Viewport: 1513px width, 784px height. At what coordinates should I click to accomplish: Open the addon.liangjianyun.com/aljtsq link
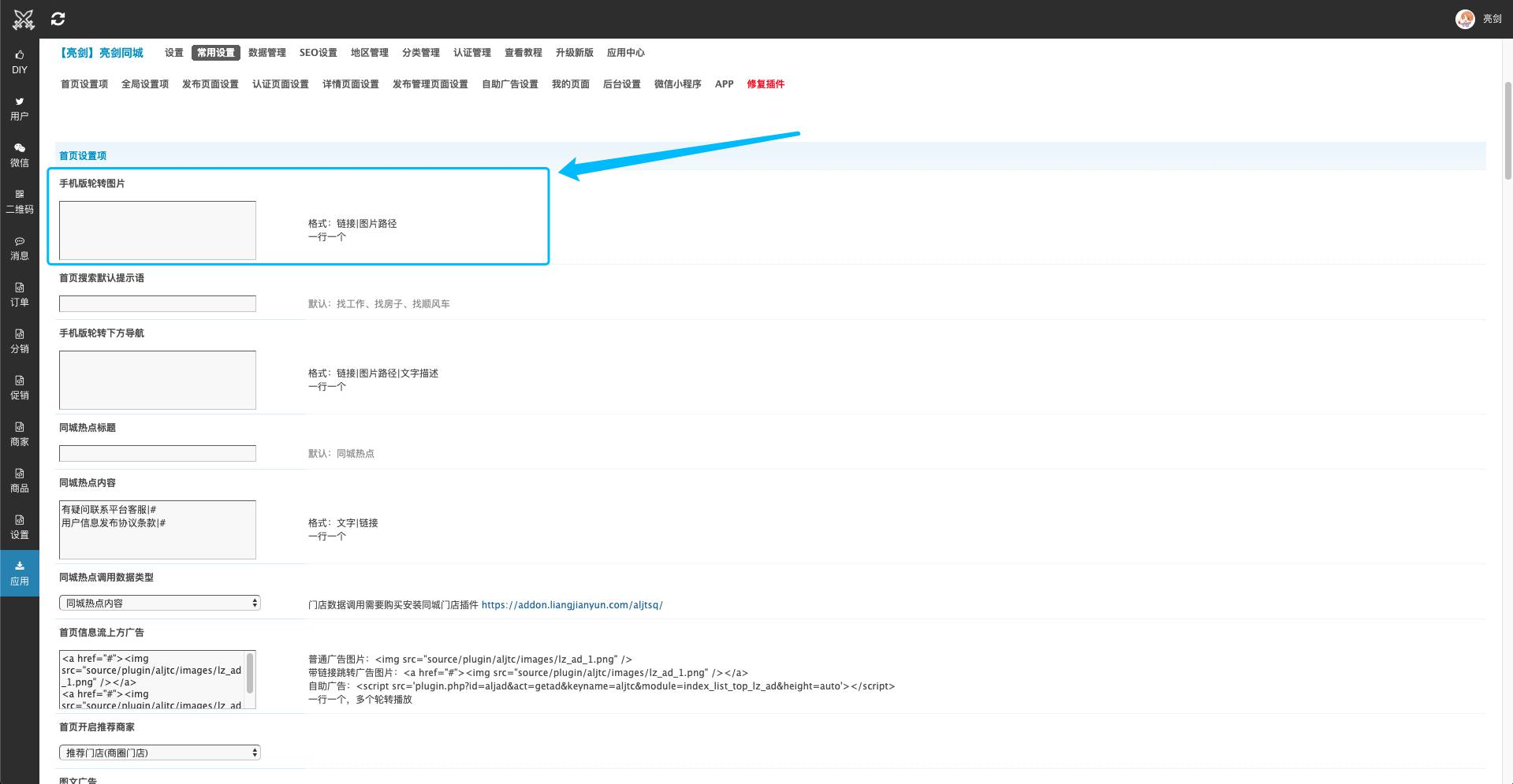[572, 605]
